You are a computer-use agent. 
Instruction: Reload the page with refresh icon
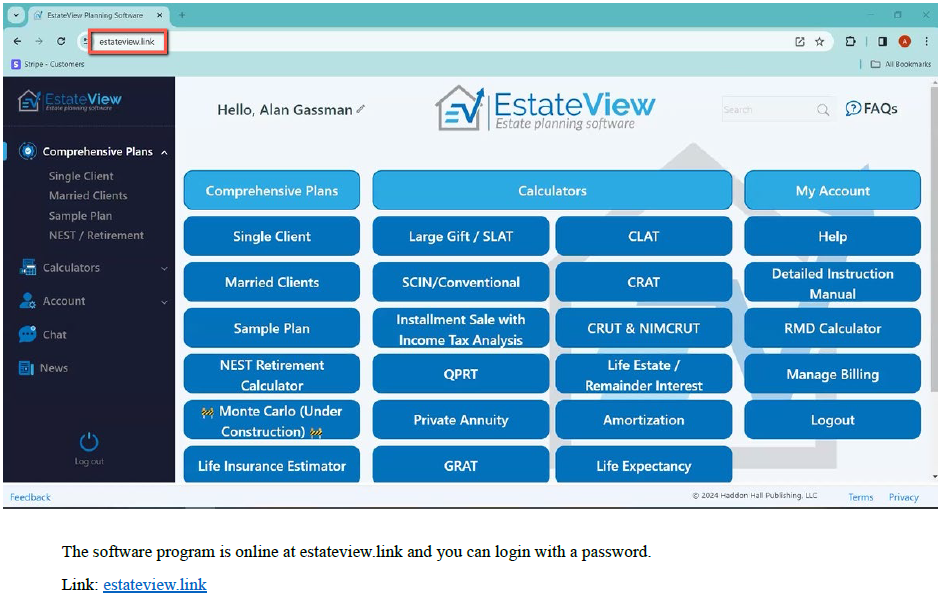point(61,41)
